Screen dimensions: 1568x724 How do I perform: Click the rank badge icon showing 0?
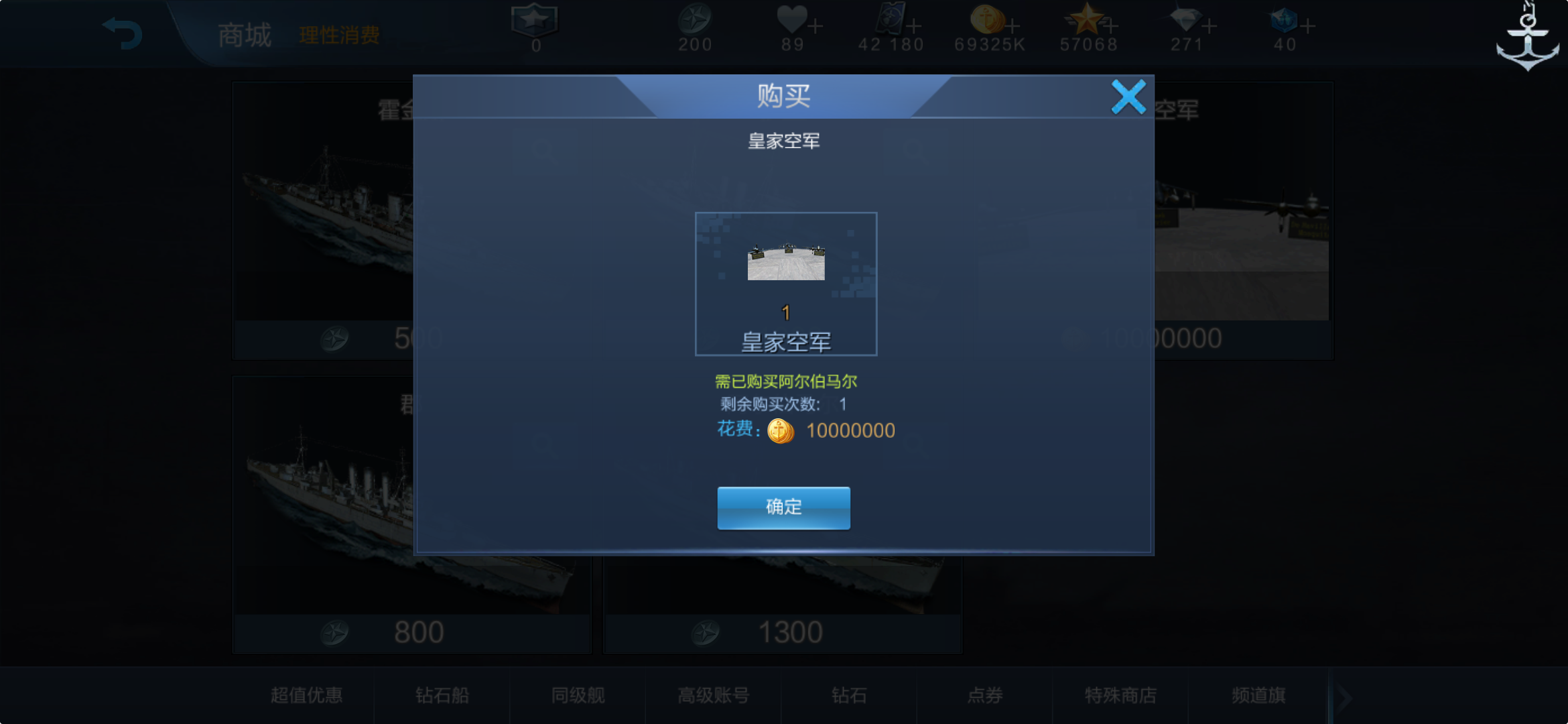pyautogui.click(x=534, y=21)
